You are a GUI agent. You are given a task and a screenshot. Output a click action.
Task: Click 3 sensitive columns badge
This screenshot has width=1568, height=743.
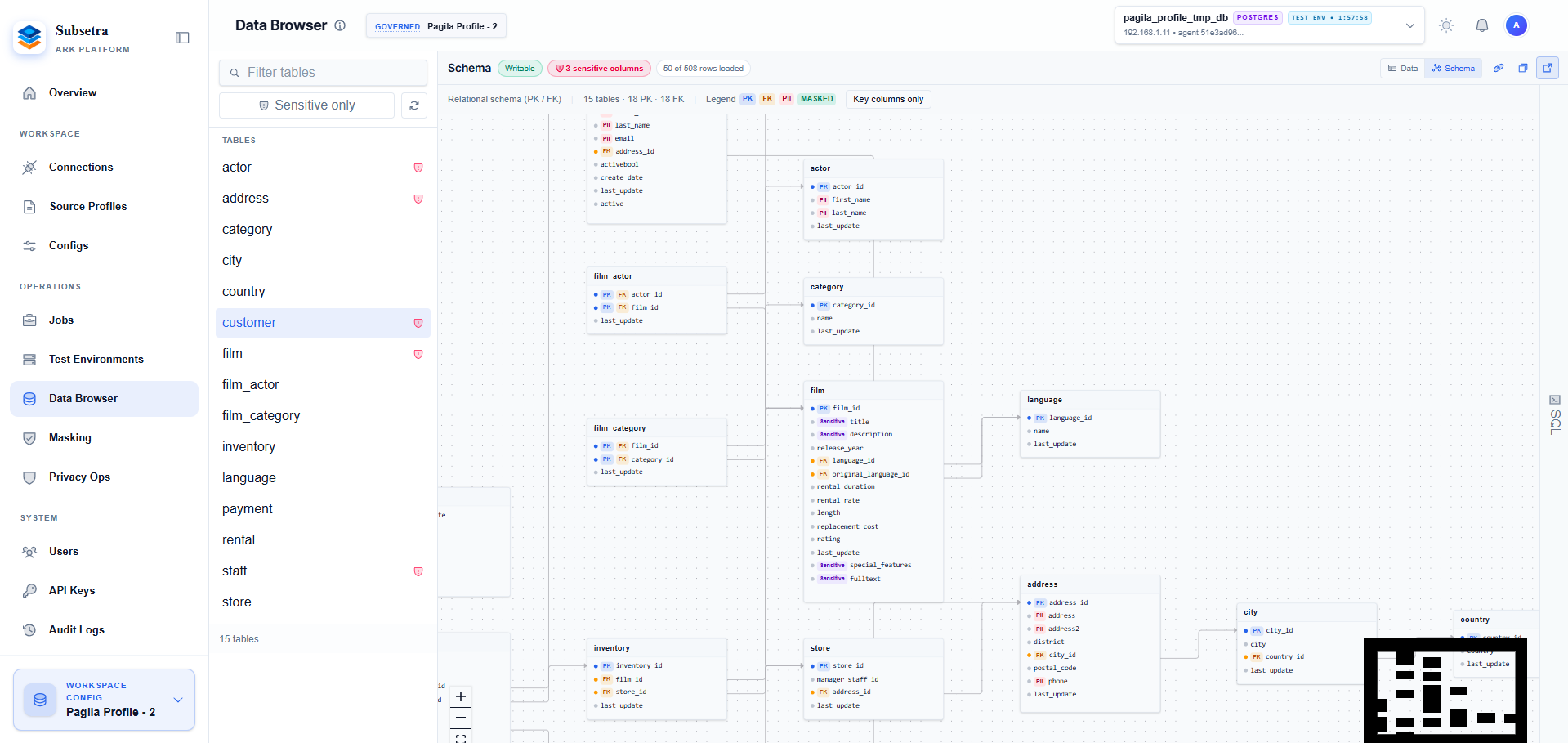point(599,69)
